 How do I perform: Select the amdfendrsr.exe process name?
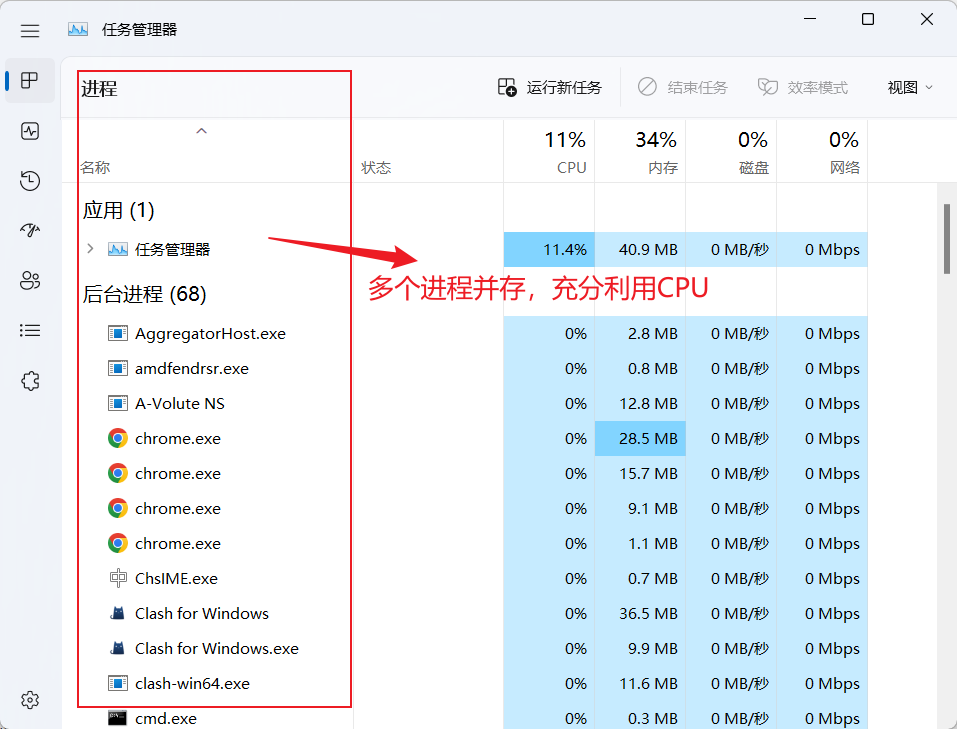192,368
